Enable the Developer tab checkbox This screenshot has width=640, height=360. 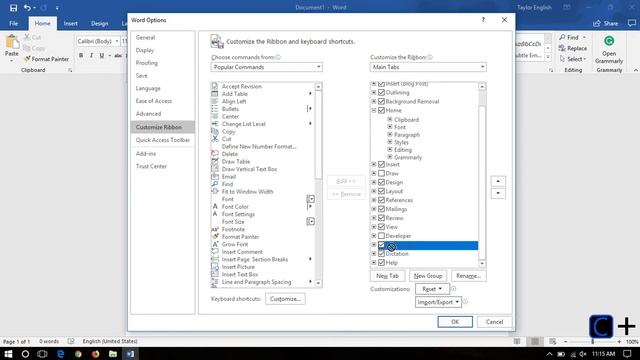click(x=381, y=236)
